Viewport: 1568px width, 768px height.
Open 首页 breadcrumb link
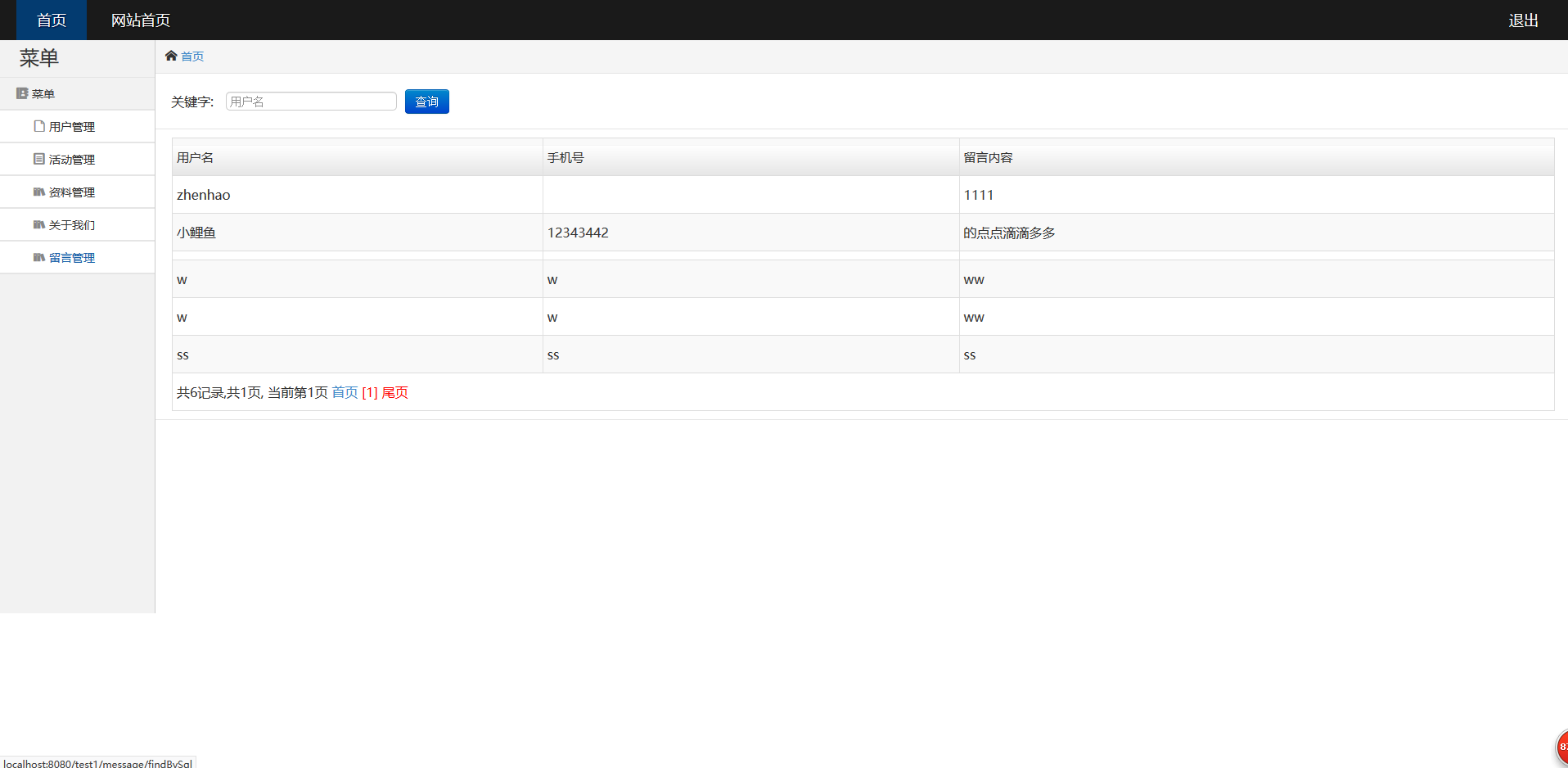coord(192,56)
